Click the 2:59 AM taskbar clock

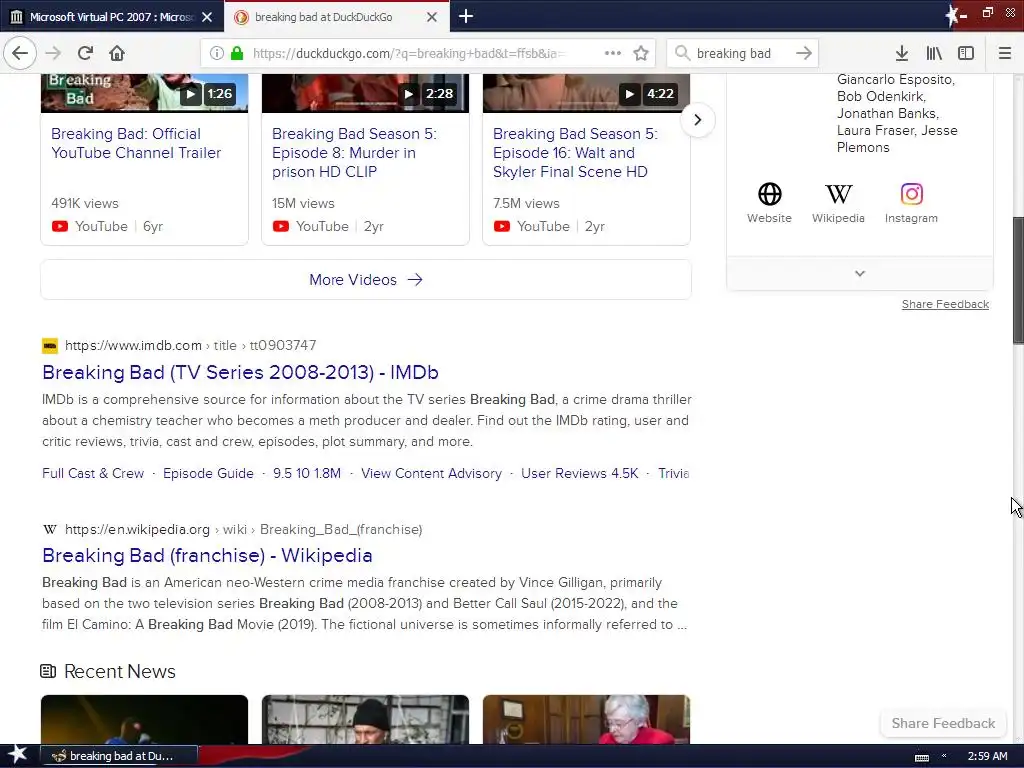[x=987, y=756]
